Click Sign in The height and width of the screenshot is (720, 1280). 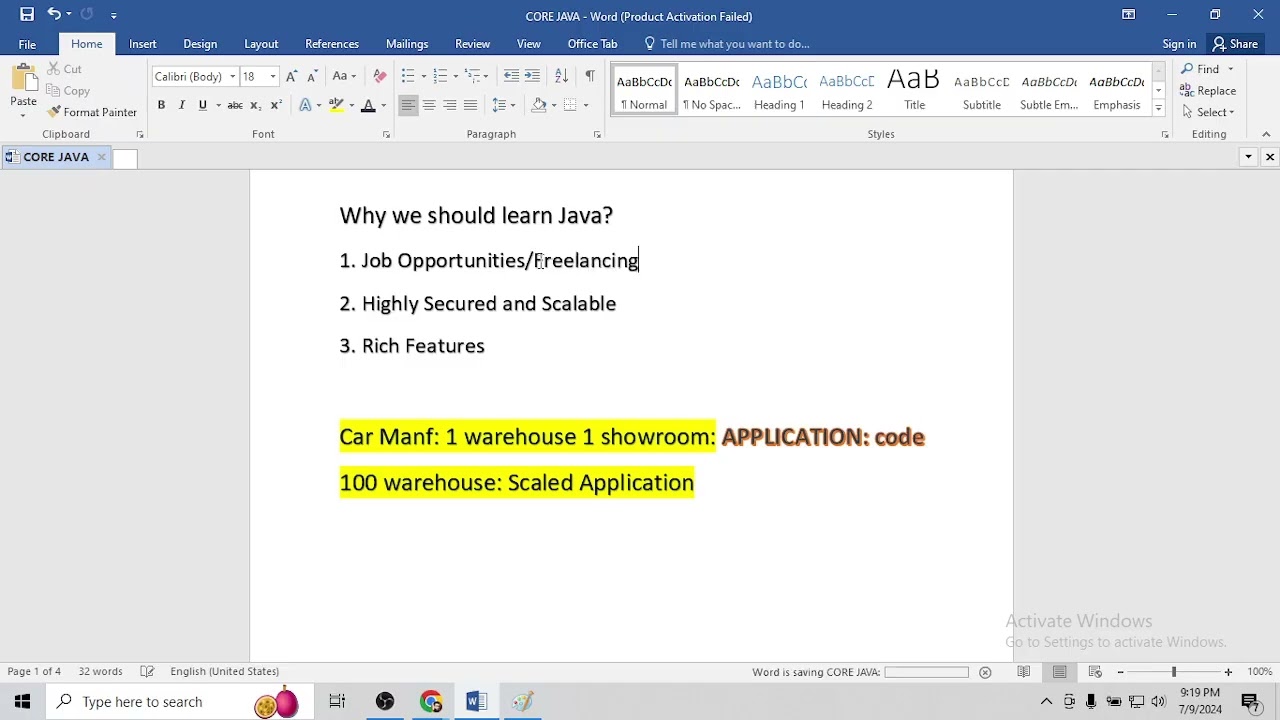(1179, 44)
